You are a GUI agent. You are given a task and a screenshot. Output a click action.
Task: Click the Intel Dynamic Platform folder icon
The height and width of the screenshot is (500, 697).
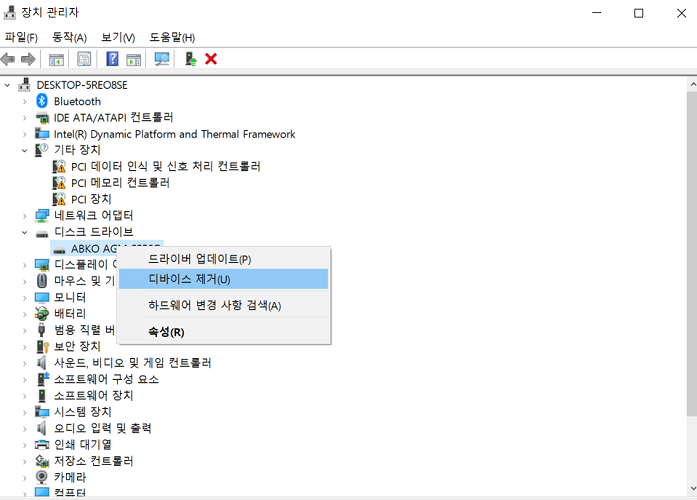click(42, 134)
